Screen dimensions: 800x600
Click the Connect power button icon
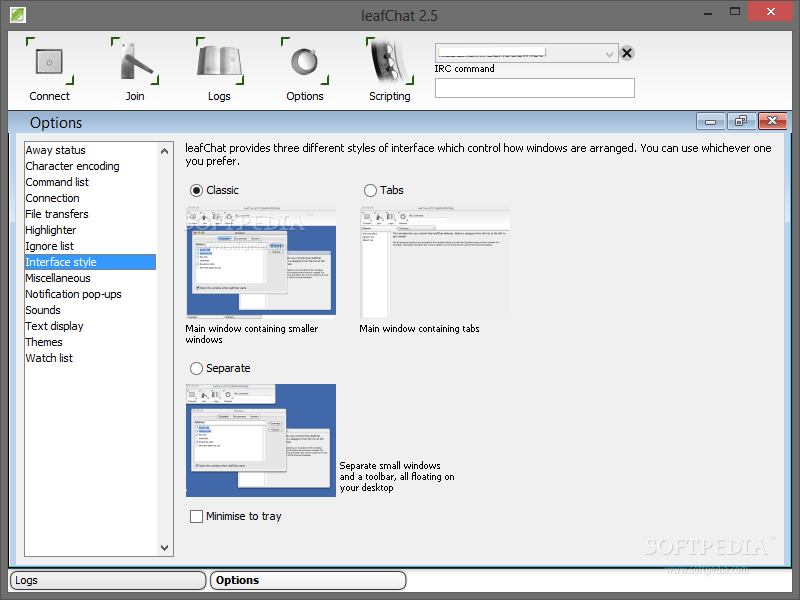[49, 62]
